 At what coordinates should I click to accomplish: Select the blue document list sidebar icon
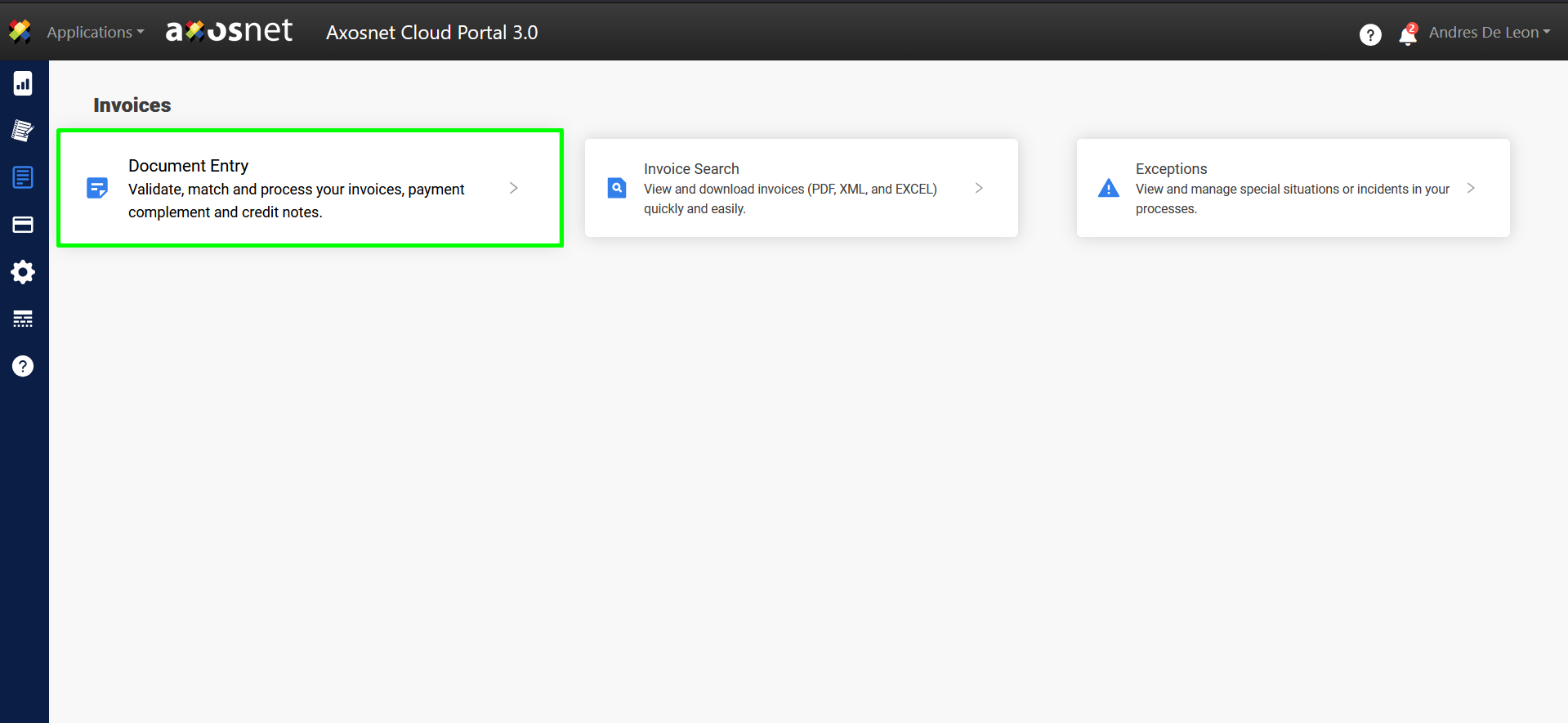point(23,177)
